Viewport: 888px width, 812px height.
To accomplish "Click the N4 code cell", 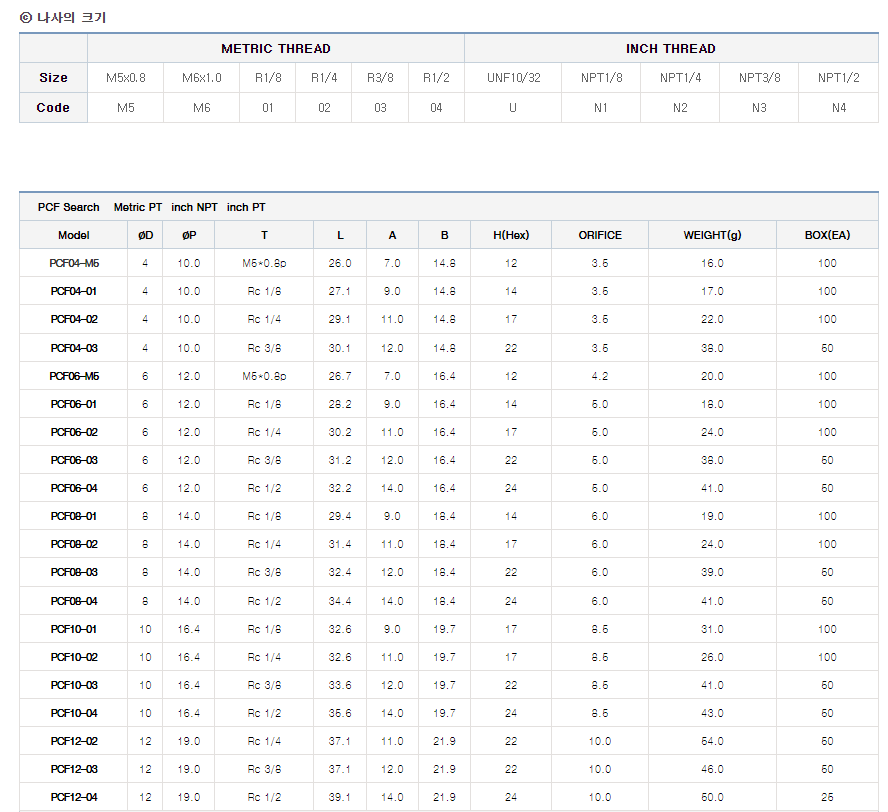I will click(839, 108).
